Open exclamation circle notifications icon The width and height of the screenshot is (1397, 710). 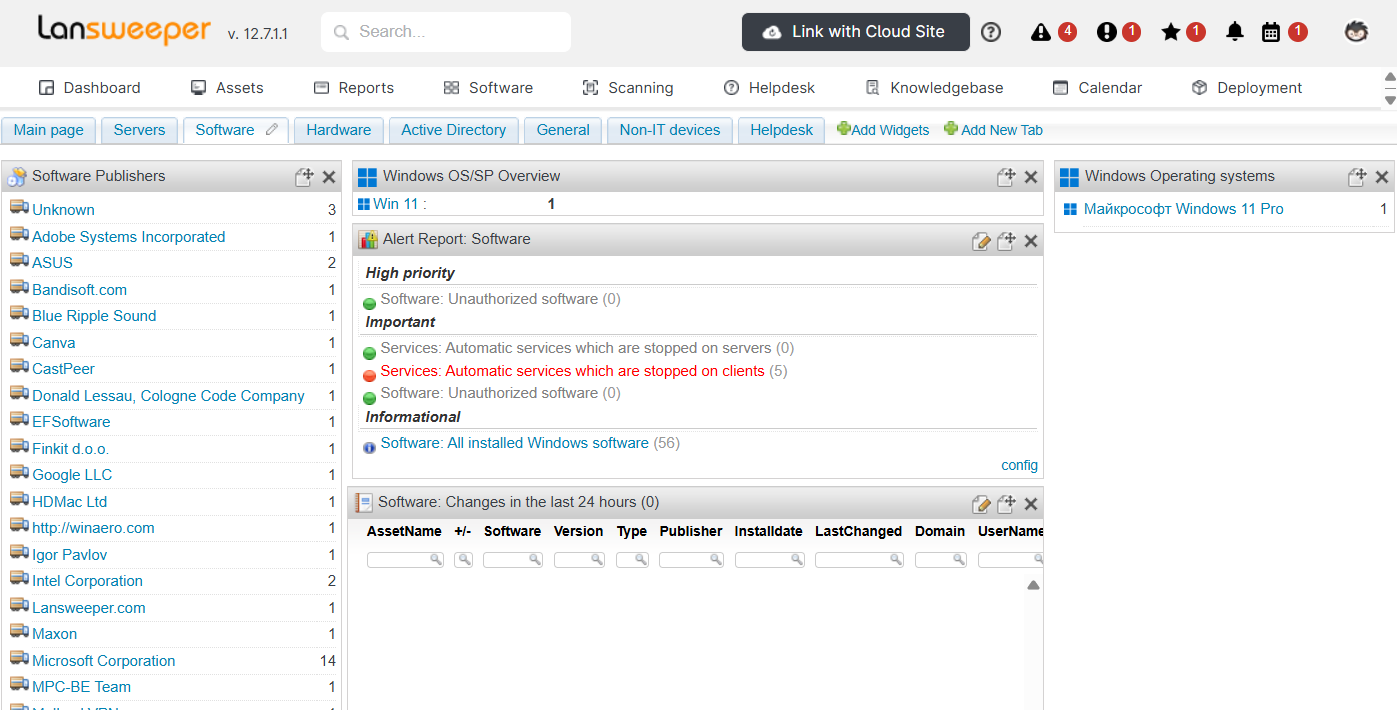pos(1106,32)
